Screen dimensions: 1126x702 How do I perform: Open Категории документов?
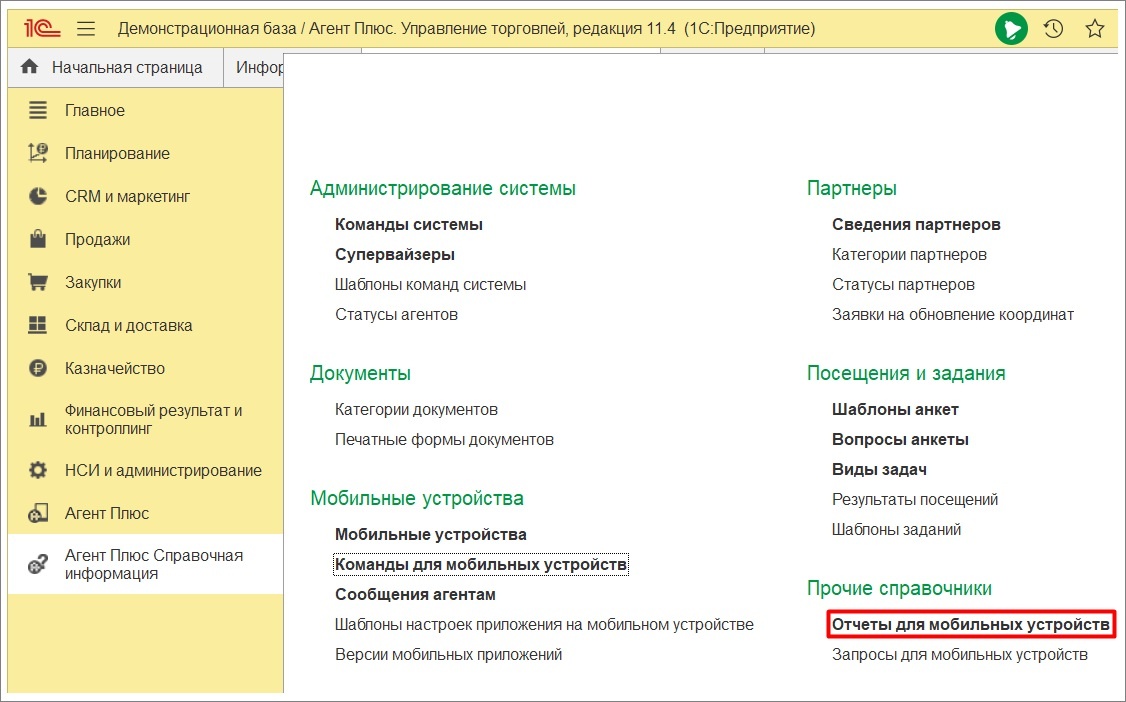416,410
